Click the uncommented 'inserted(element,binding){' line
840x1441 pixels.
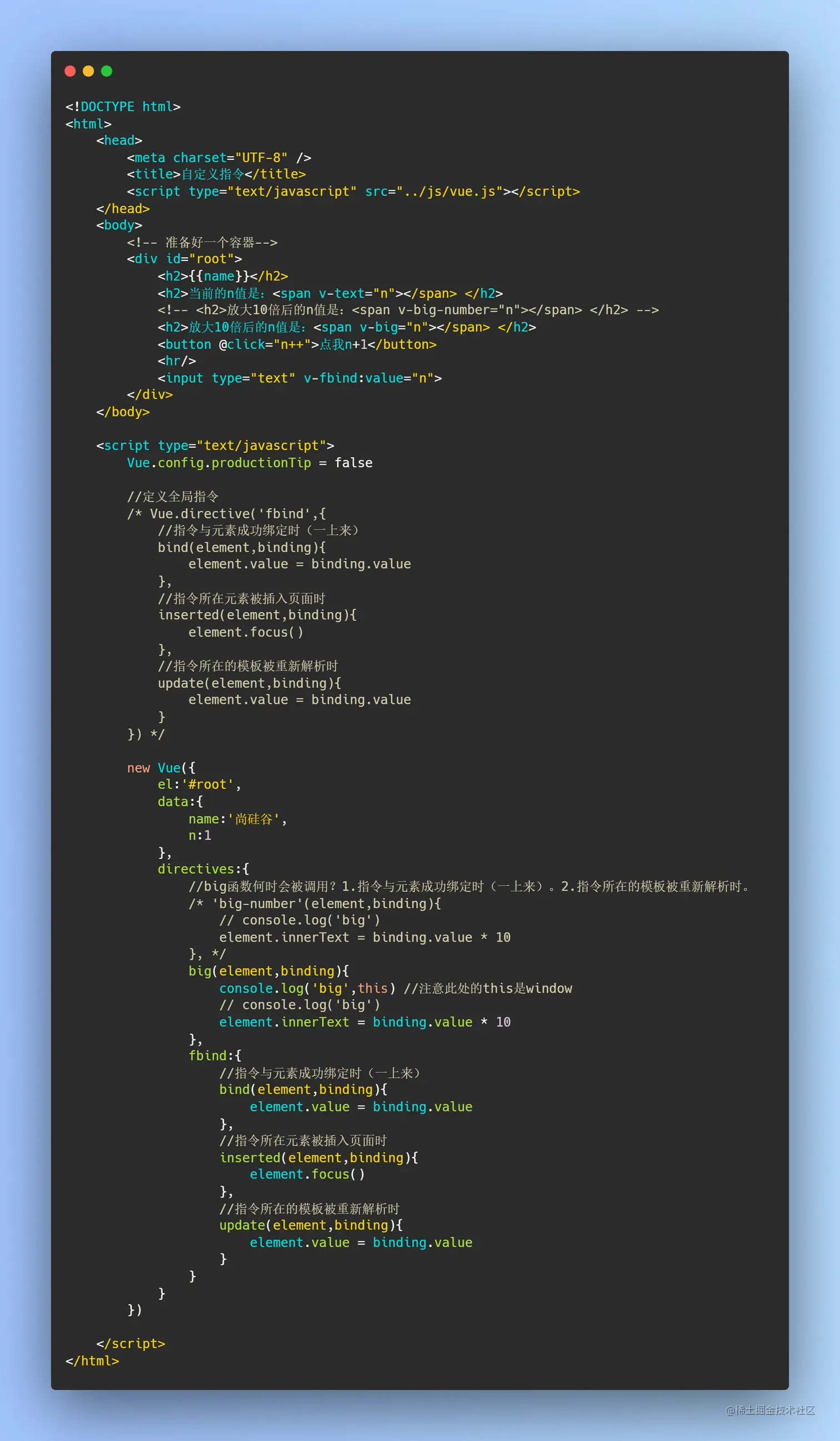(318, 1157)
